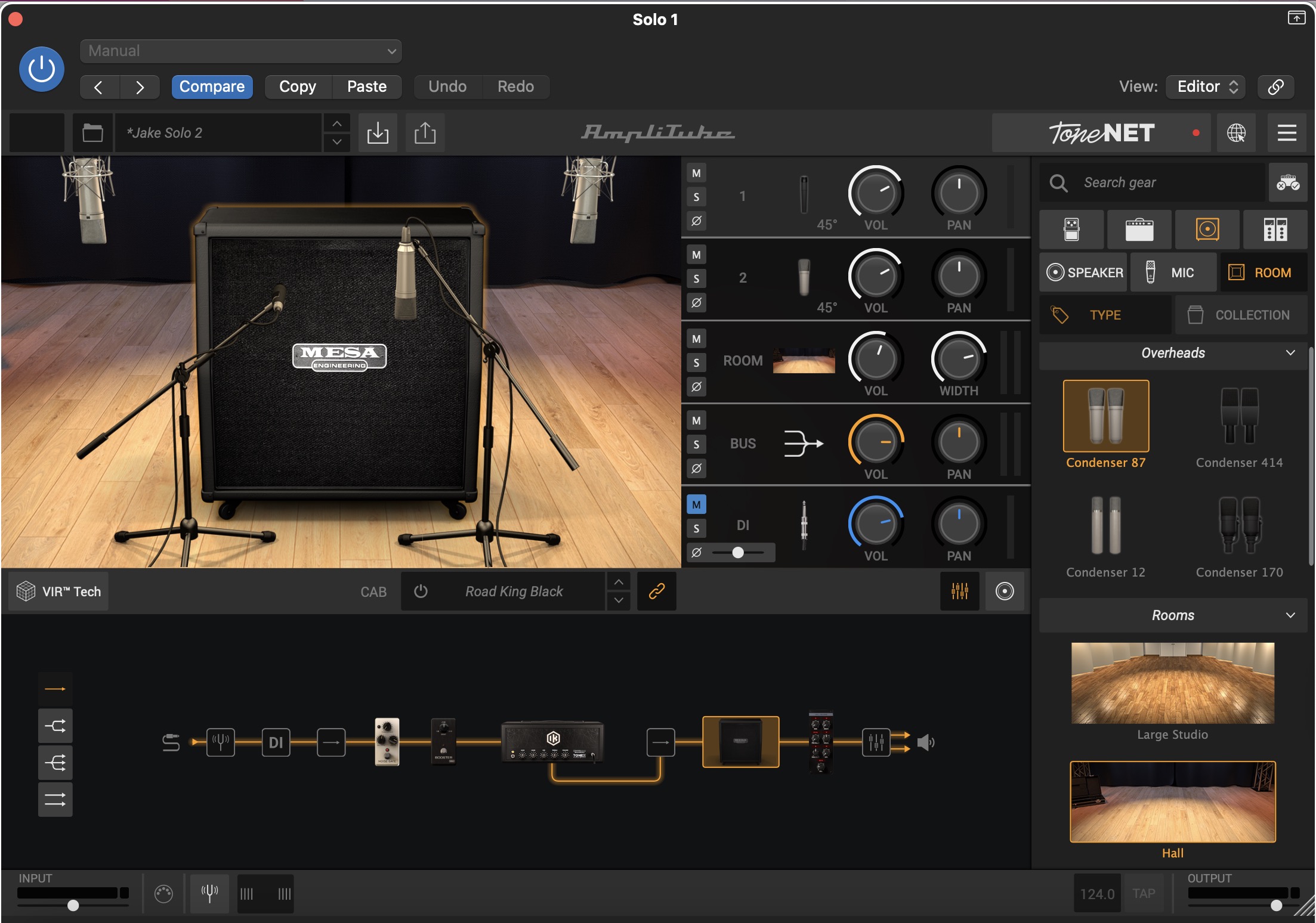The width and height of the screenshot is (1316, 923).
Task: Click the Redo button
Action: (515, 87)
